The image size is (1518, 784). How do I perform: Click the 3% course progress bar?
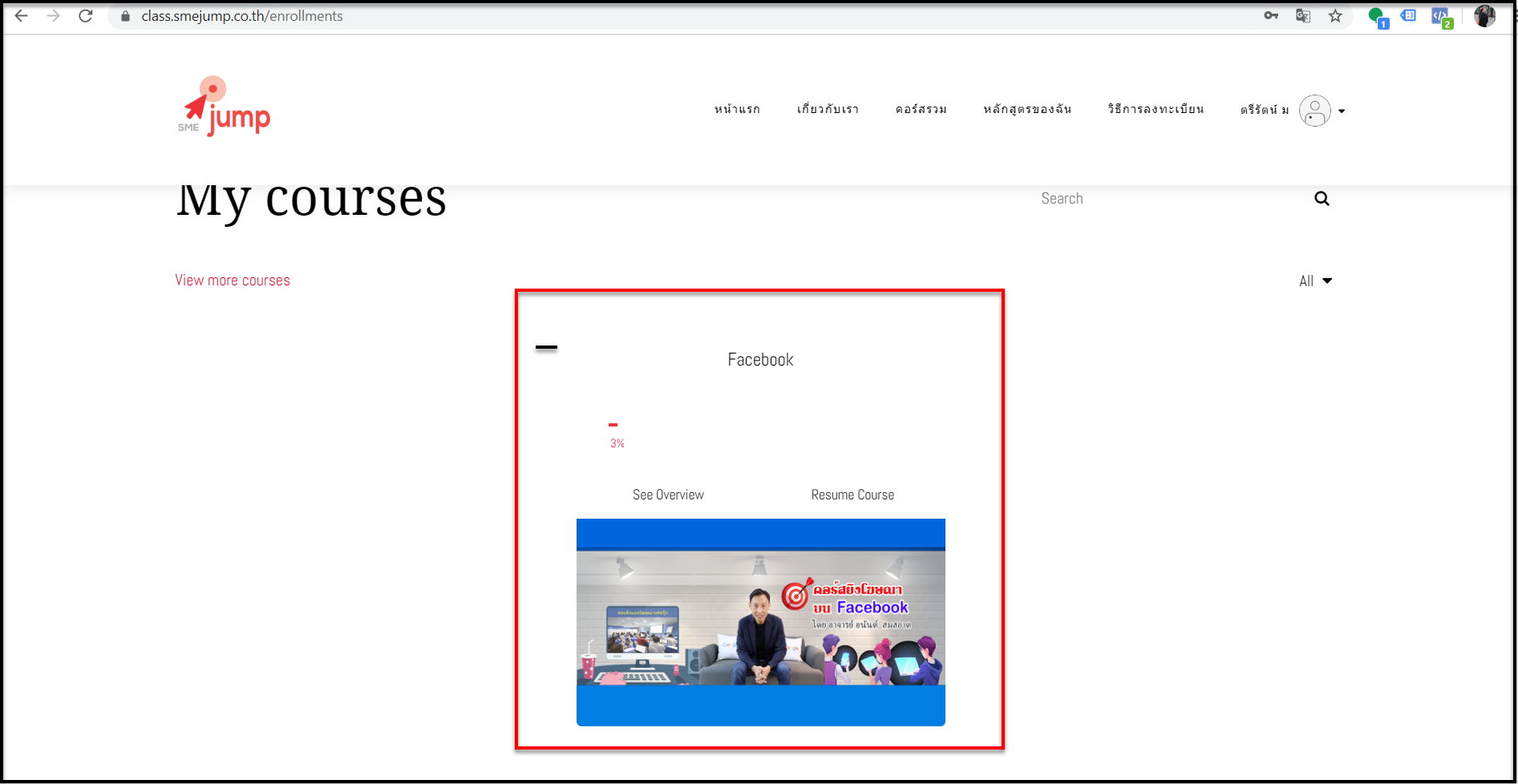coord(613,425)
